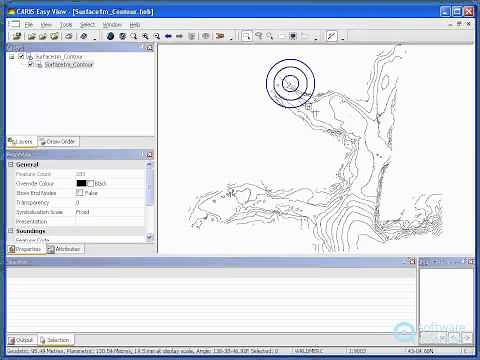
Task: Click the zoom in magnifier icon
Action: point(145,36)
